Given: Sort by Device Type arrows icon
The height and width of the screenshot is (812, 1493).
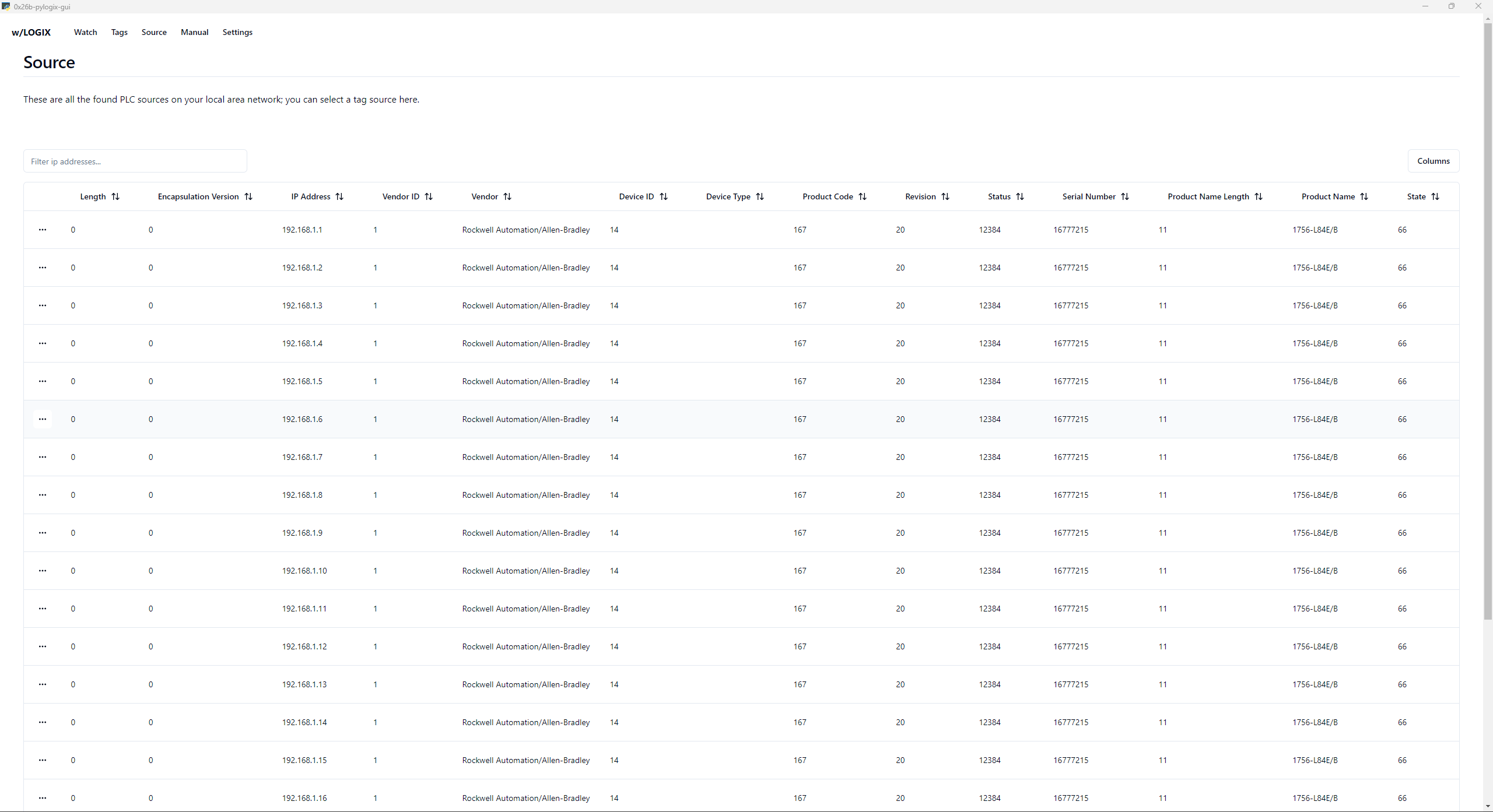Looking at the screenshot, I should [x=759, y=196].
